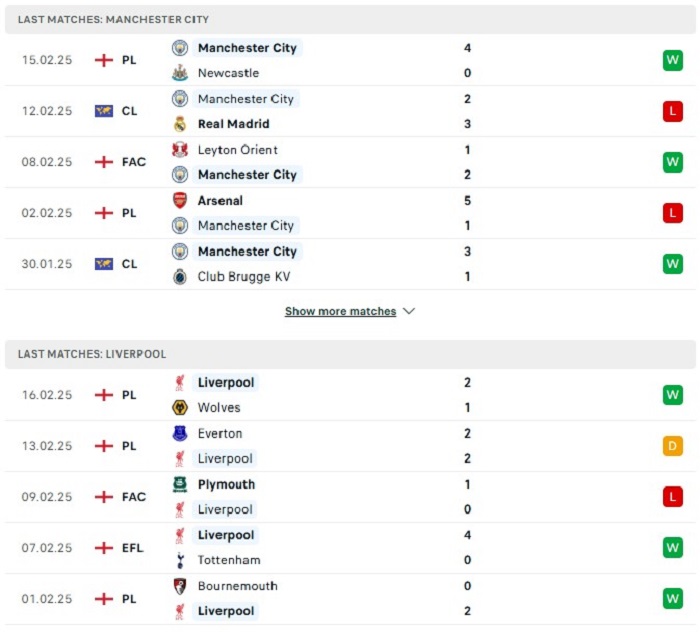Screen dimensions: 700x632
Task: Click the Newcastle club crest icon
Action: [x=180, y=73]
